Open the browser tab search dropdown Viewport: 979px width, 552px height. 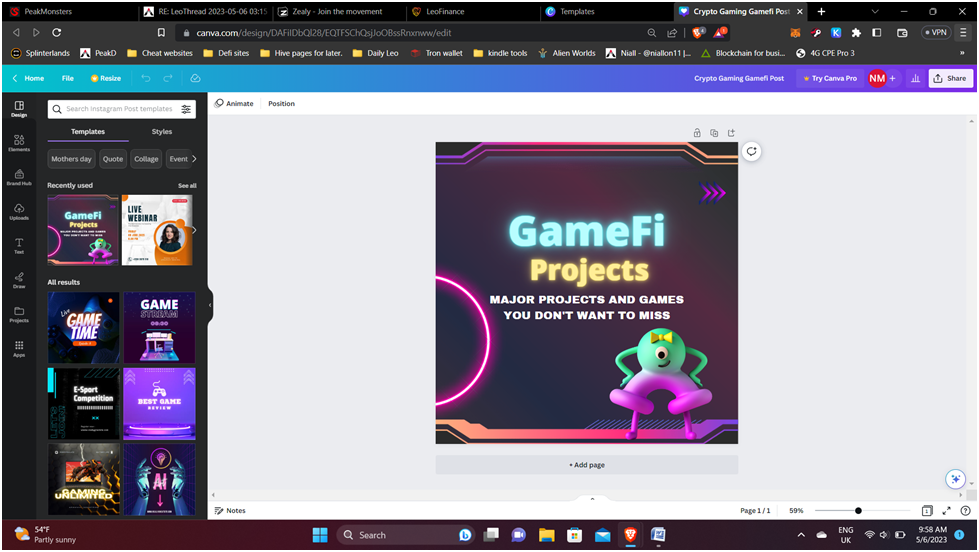875,11
